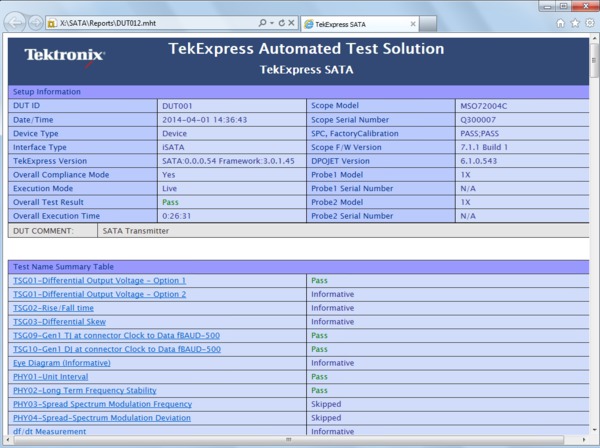The width and height of the screenshot is (600, 448).
Task: Open TSG02-Rise/Fall time link
Action: 52,308
